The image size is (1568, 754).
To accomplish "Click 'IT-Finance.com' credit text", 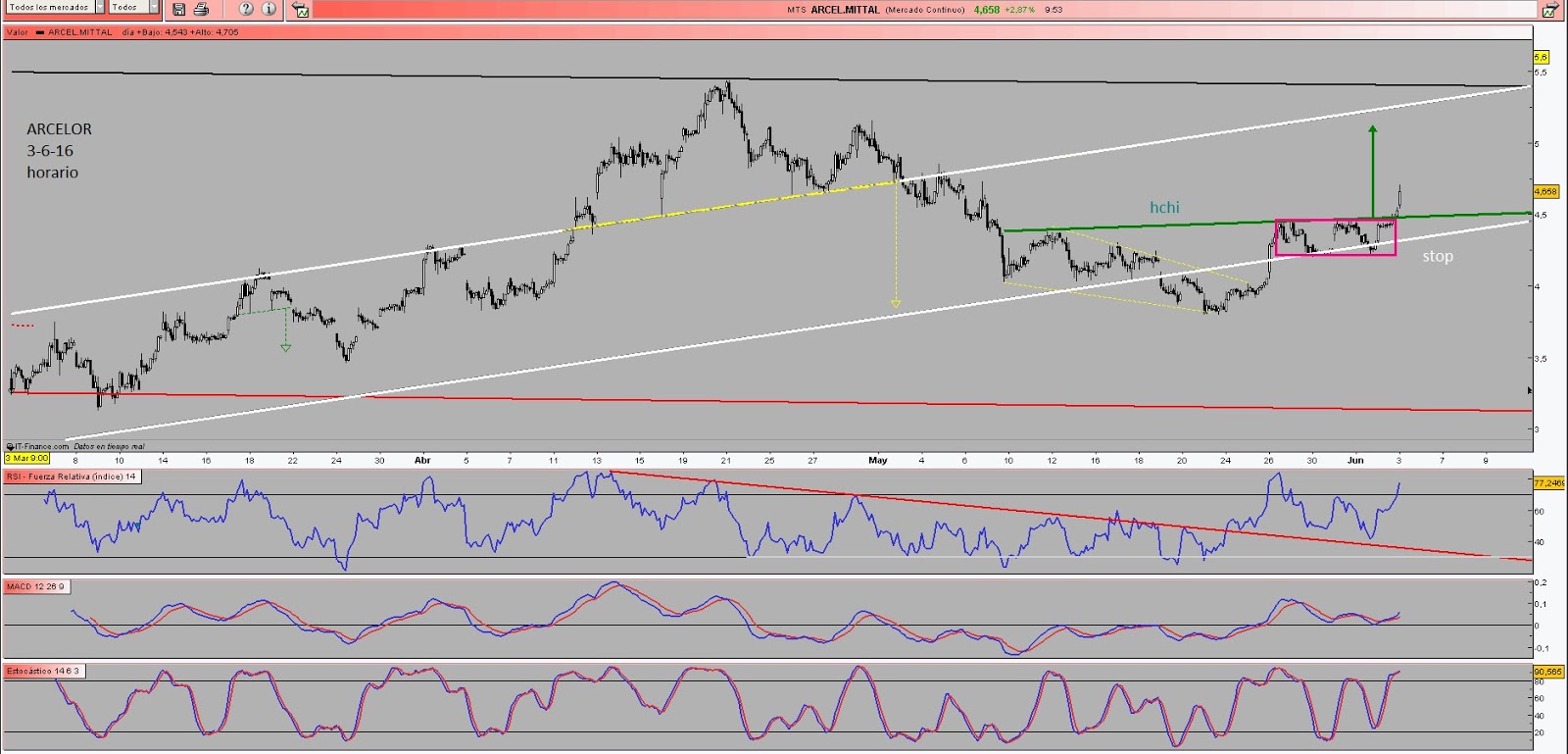I will tap(40, 446).
